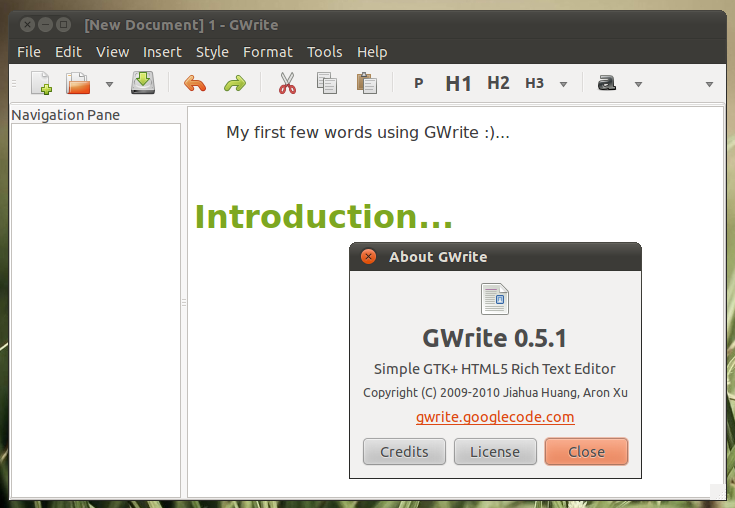Open the Format menu

tap(268, 52)
